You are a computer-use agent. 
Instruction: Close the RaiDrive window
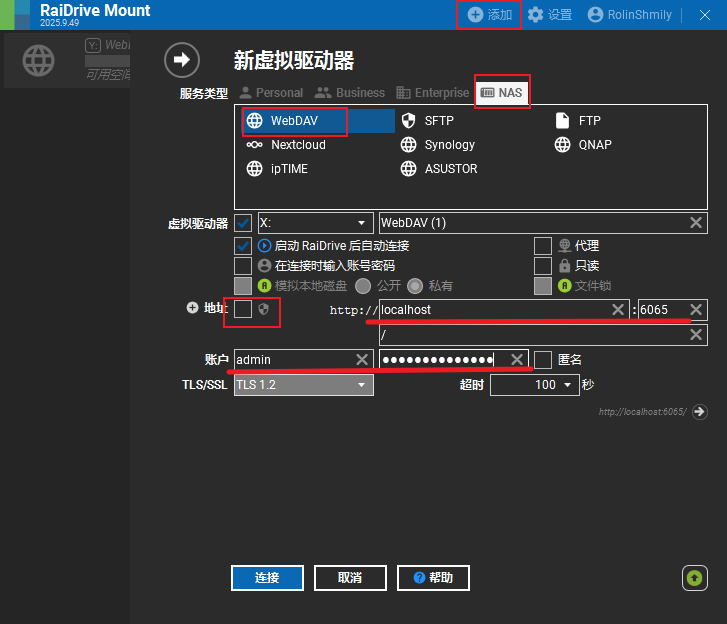click(705, 15)
